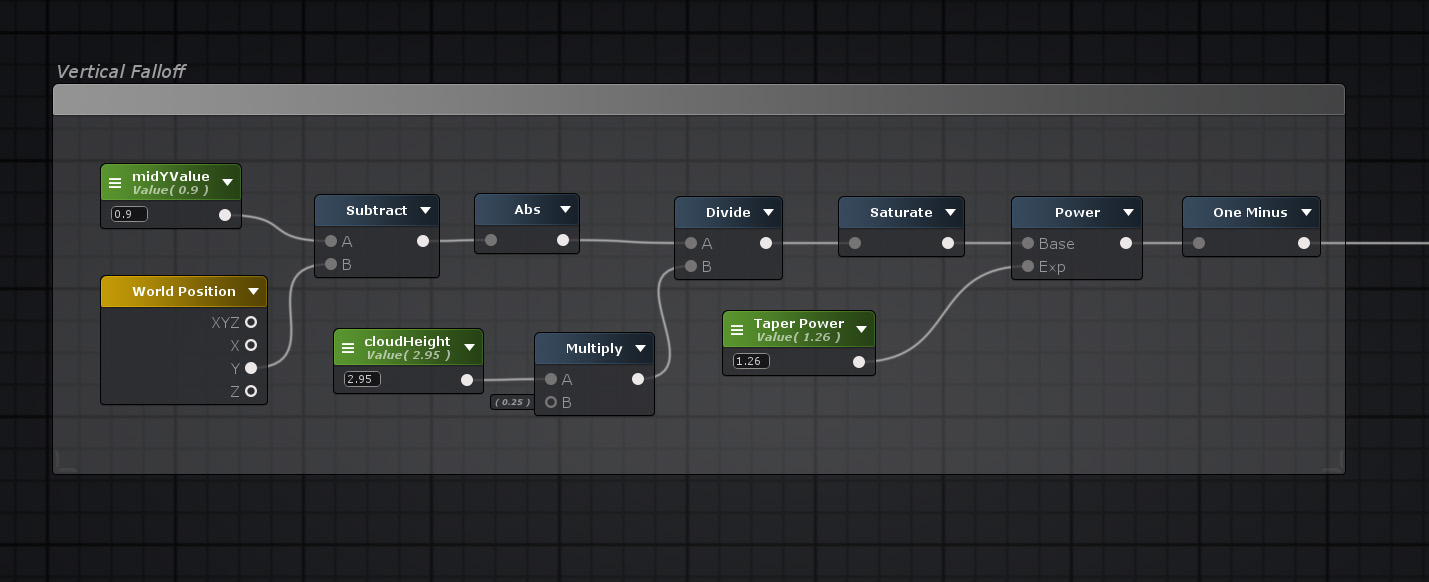This screenshot has width=1429, height=582.
Task: Expand the Subtract node dropdown arrow
Action: [x=425, y=210]
